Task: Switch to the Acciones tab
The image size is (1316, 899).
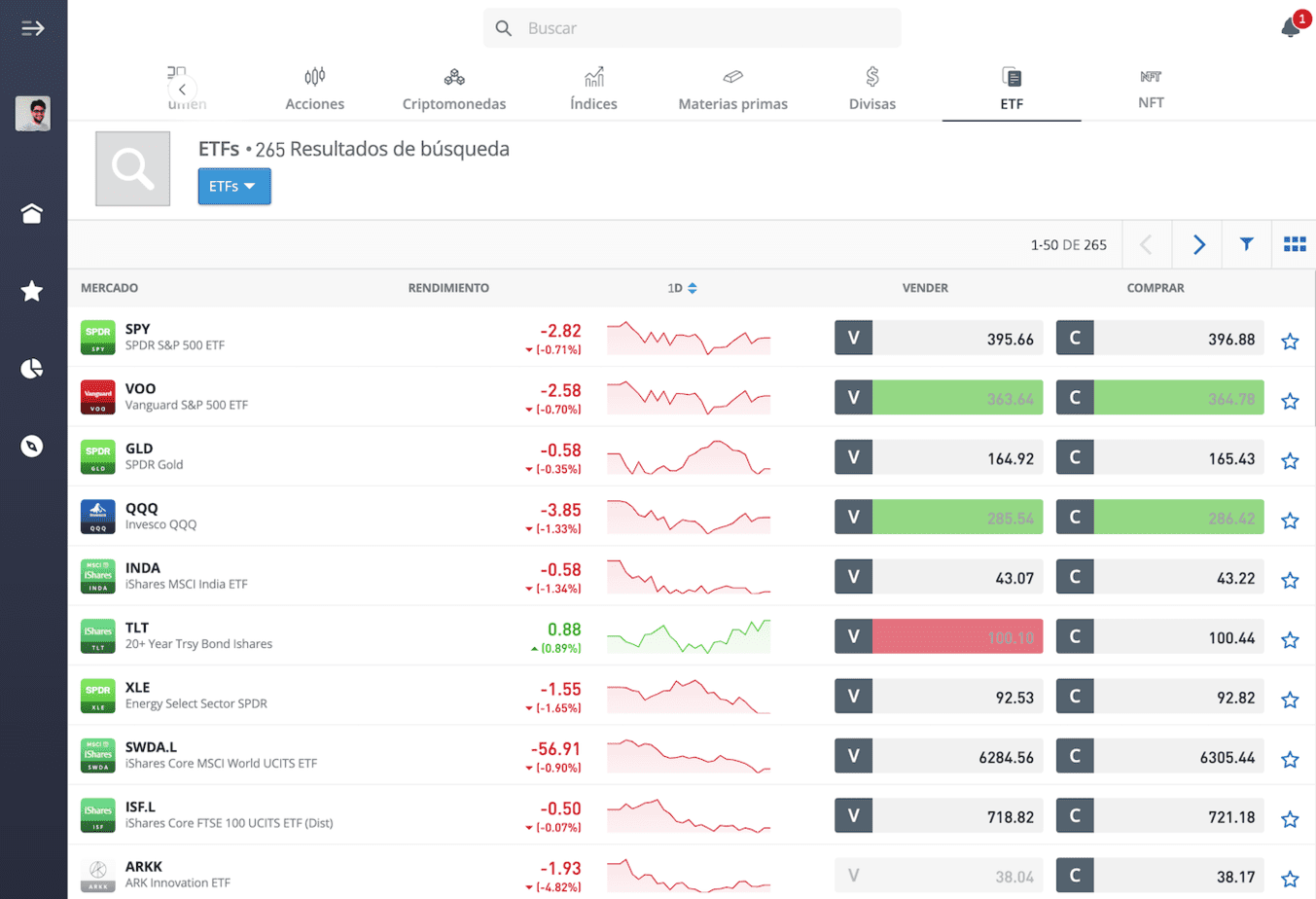Action: point(314,90)
